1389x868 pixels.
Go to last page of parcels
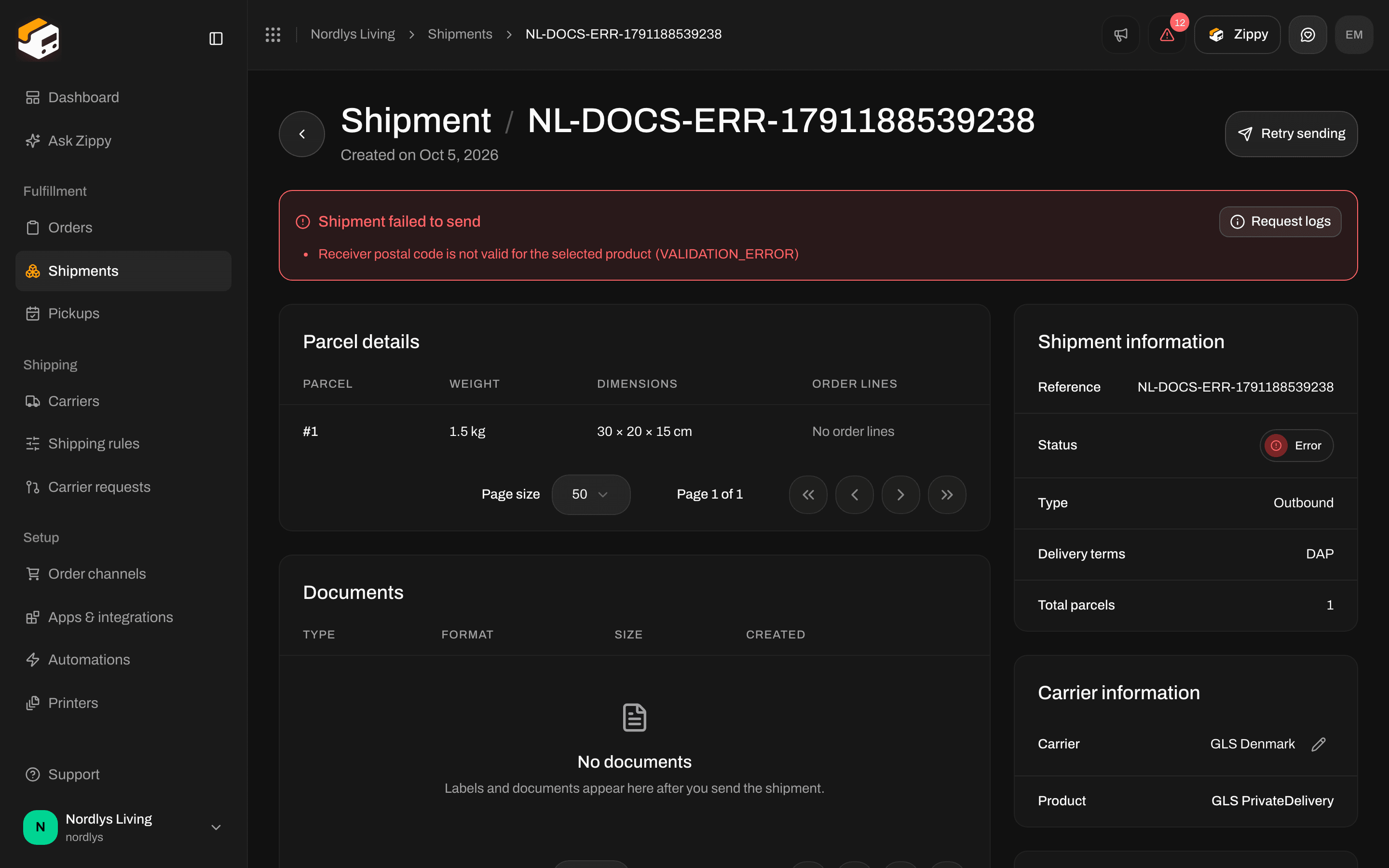pos(947,494)
